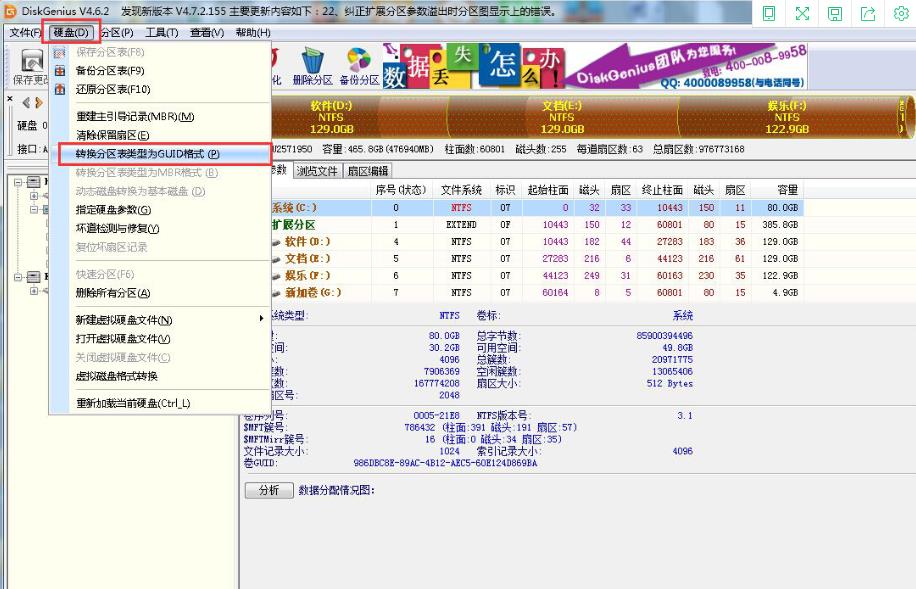Choose 打开虚拟硬盘文件 menu entry
The width and height of the screenshot is (916, 589).
(x=161, y=339)
